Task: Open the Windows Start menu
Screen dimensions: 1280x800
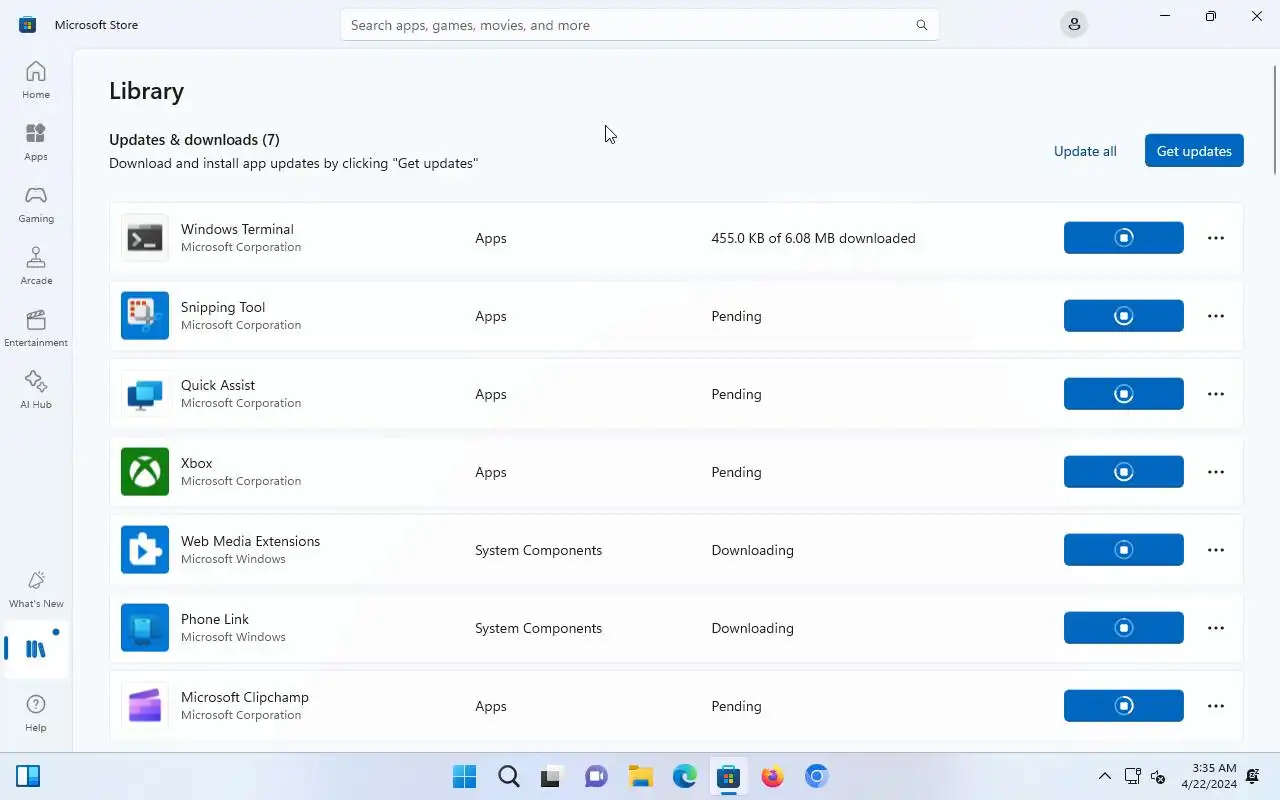Action: click(464, 776)
